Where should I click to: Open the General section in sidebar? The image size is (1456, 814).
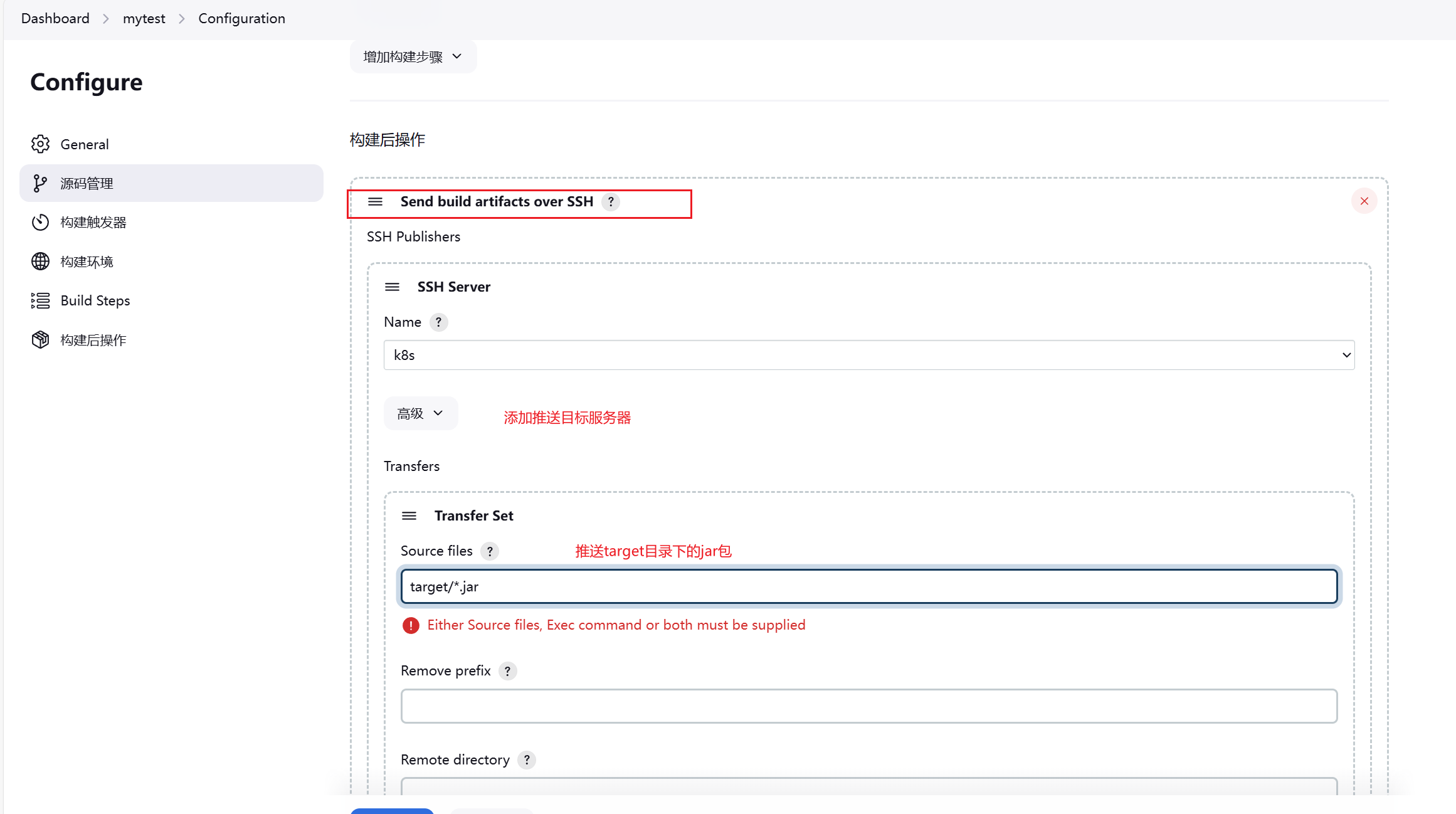[x=171, y=144]
